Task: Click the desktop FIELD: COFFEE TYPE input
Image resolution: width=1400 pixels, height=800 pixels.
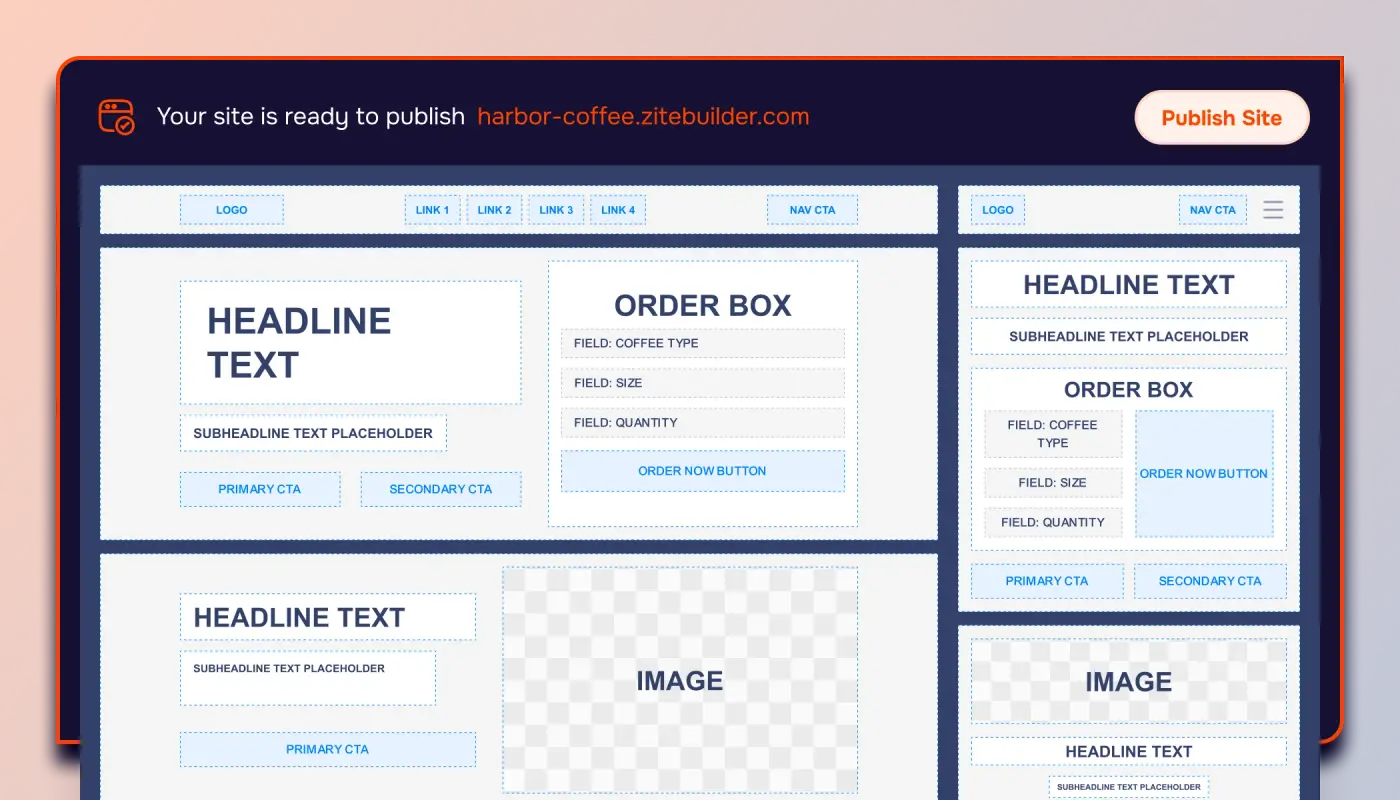Action: 703,343
